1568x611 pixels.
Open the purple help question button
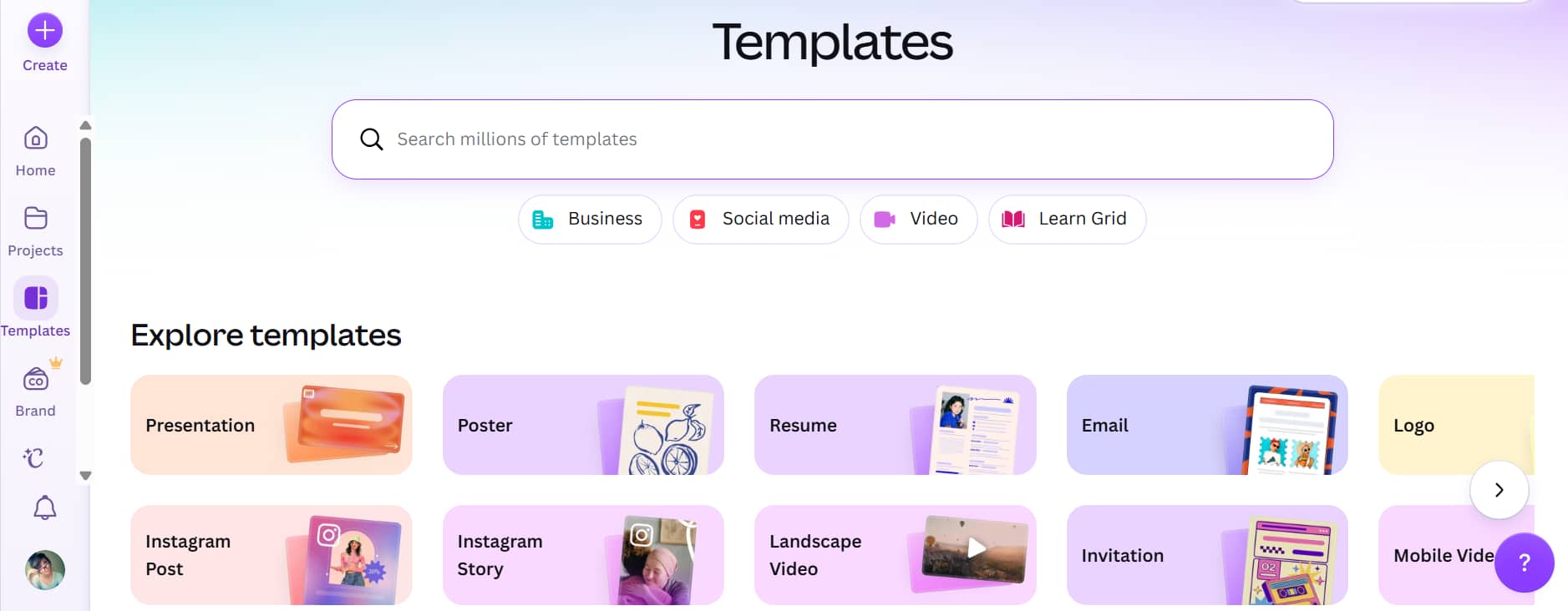pyautogui.click(x=1524, y=563)
